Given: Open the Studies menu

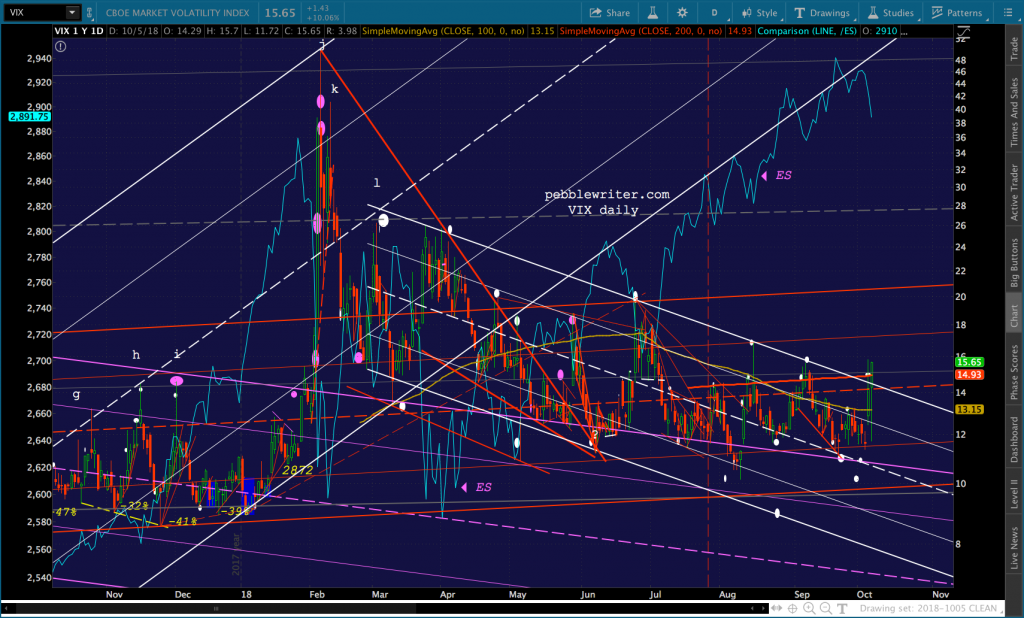Looking at the screenshot, I should click(890, 12).
